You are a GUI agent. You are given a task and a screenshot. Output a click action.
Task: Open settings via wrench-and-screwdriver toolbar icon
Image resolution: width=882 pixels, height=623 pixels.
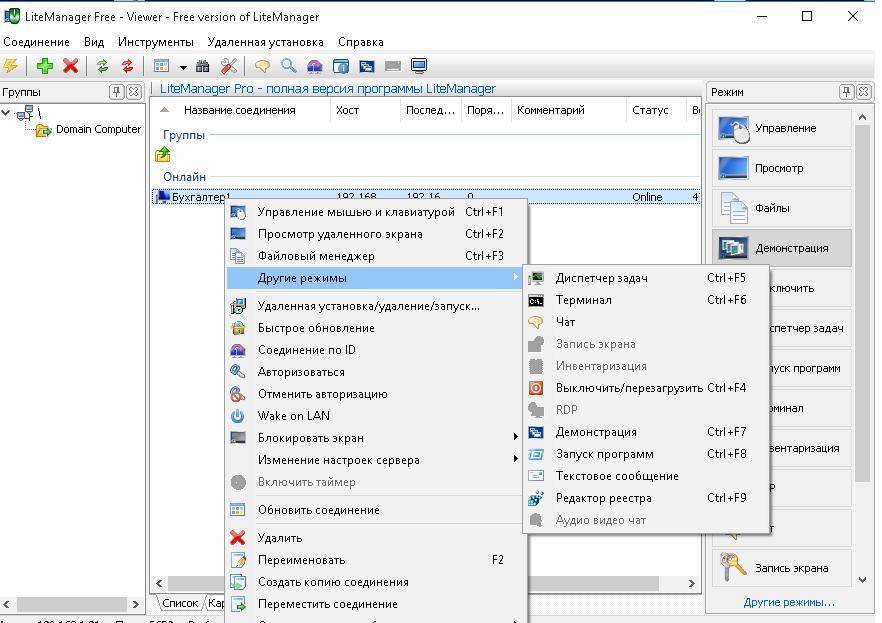pyautogui.click(x=229, y=66)
